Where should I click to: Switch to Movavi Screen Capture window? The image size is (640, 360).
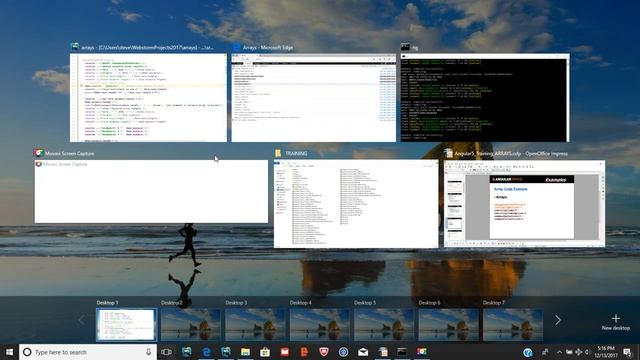coord(151,191)
